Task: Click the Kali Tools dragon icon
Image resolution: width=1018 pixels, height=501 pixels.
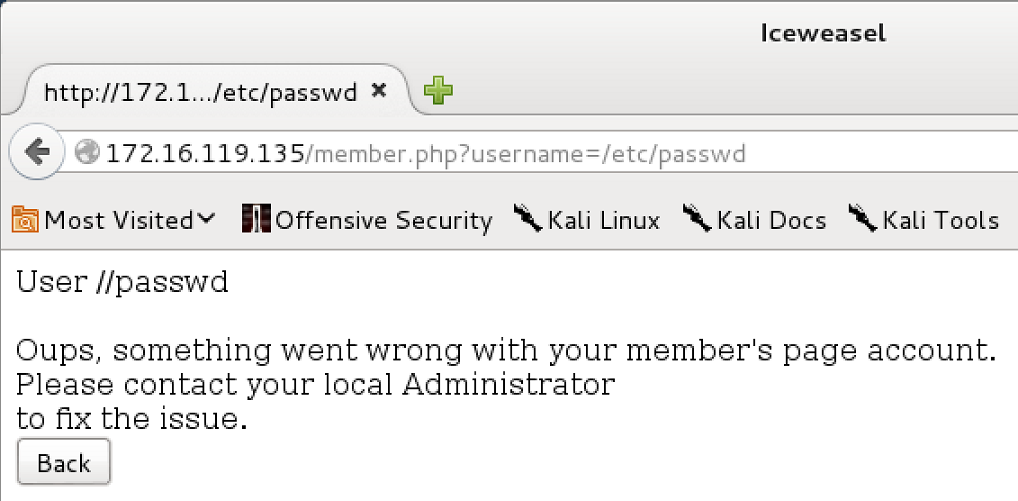Action: [x=863, y=217]
